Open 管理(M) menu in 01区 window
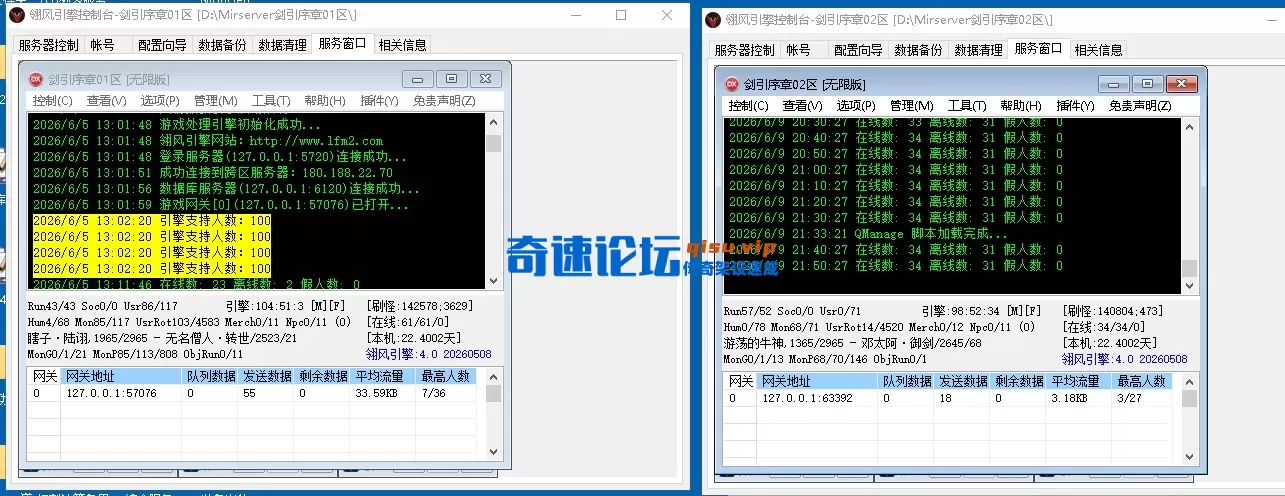Image resolution: width=1285 pixels, height=496 pixels. tap(215, 101)
